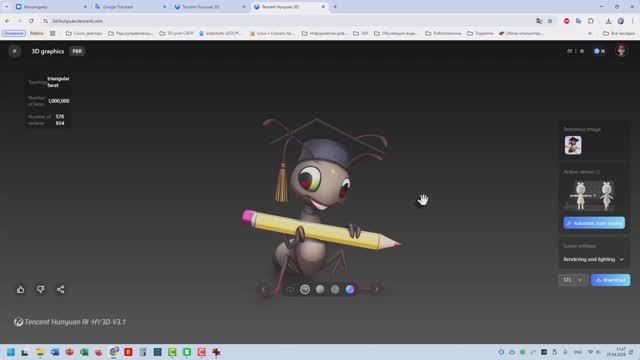
Task: Open the Word icon in the taskbar
Action: [55, 352]
